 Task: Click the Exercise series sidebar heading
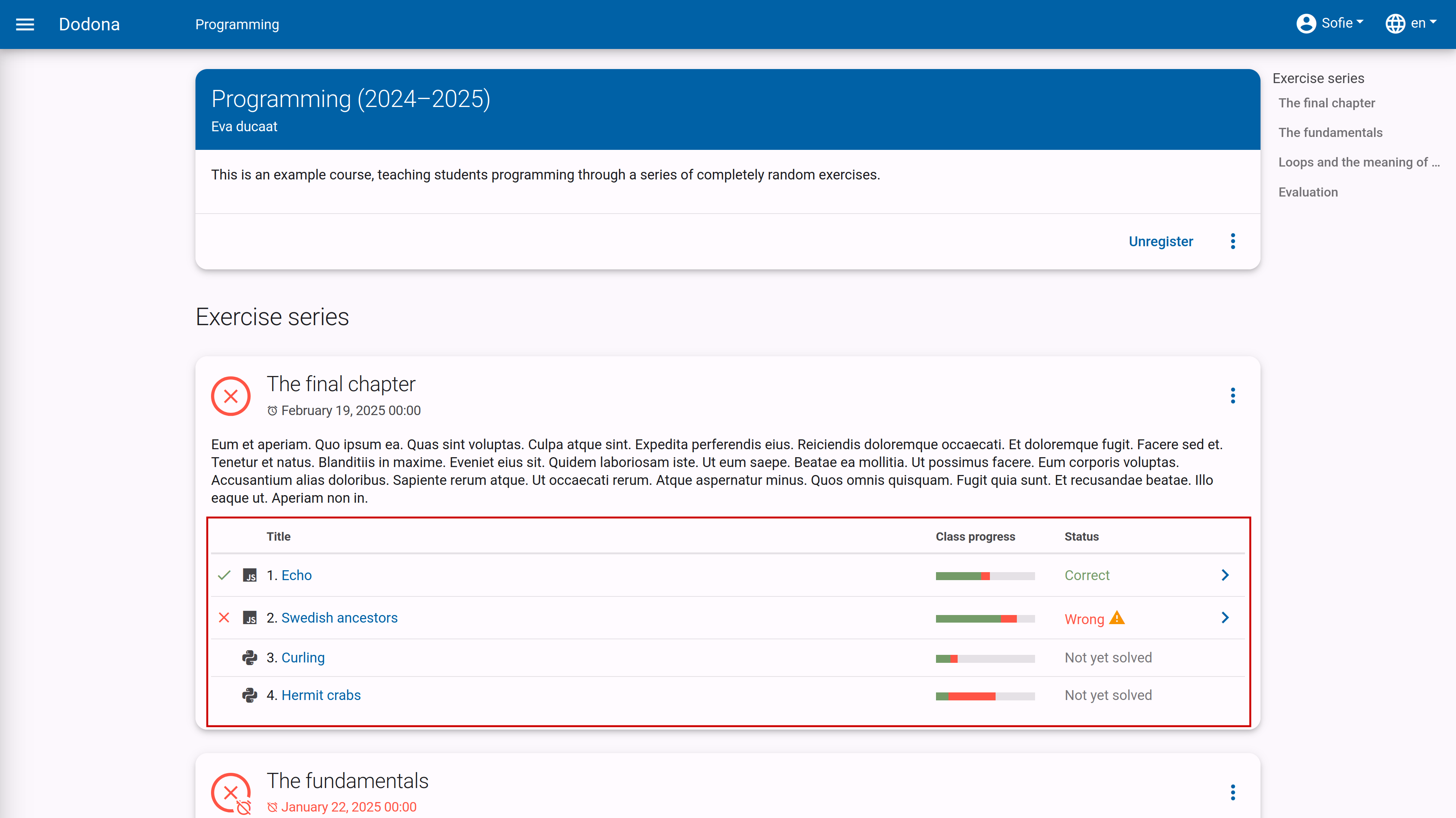point(1318,79)
